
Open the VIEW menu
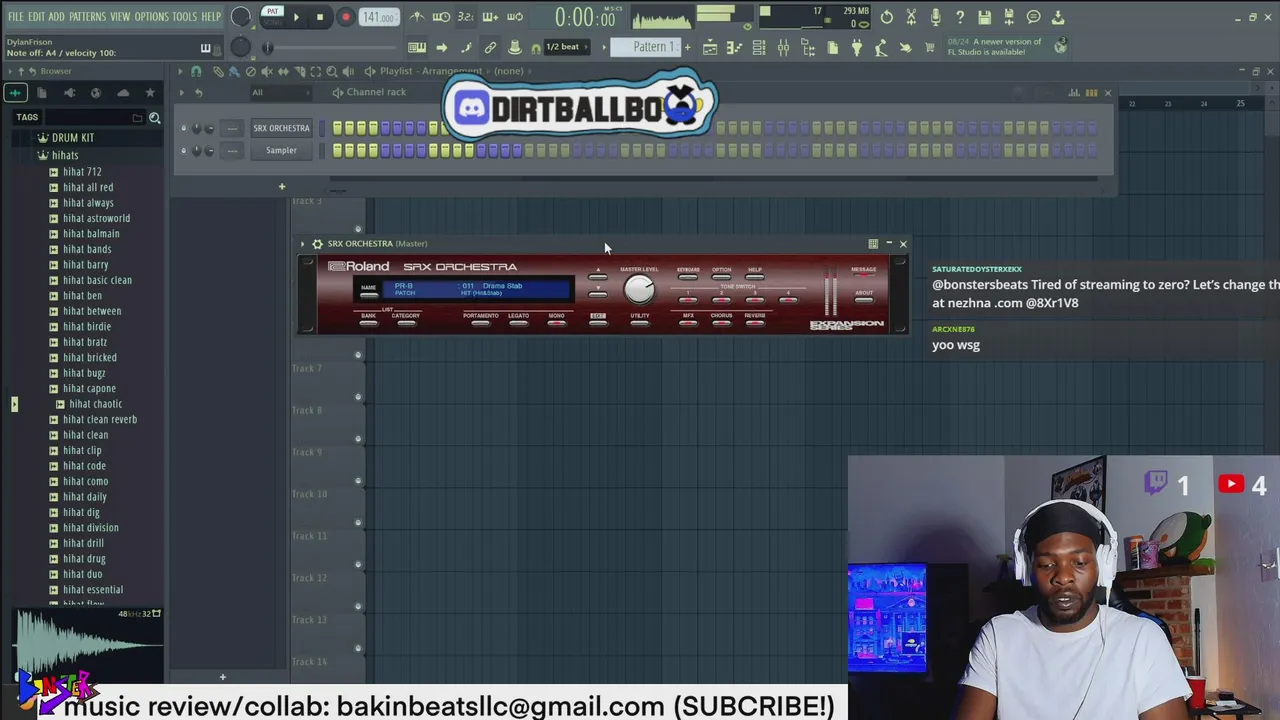tap(120, 17)
